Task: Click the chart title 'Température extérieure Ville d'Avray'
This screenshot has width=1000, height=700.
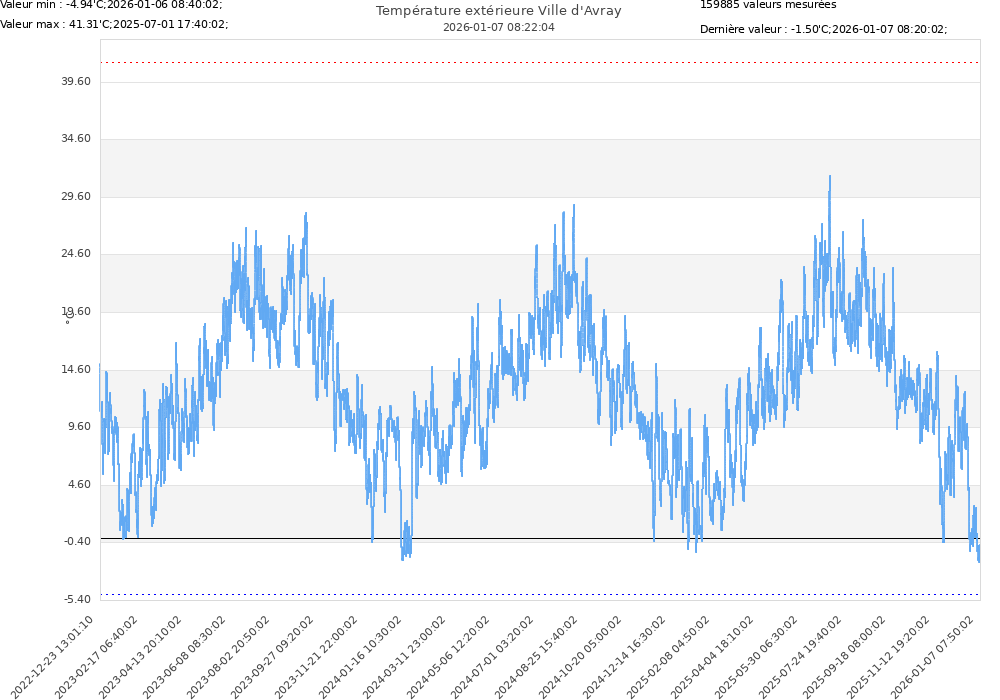Action: 498,11
